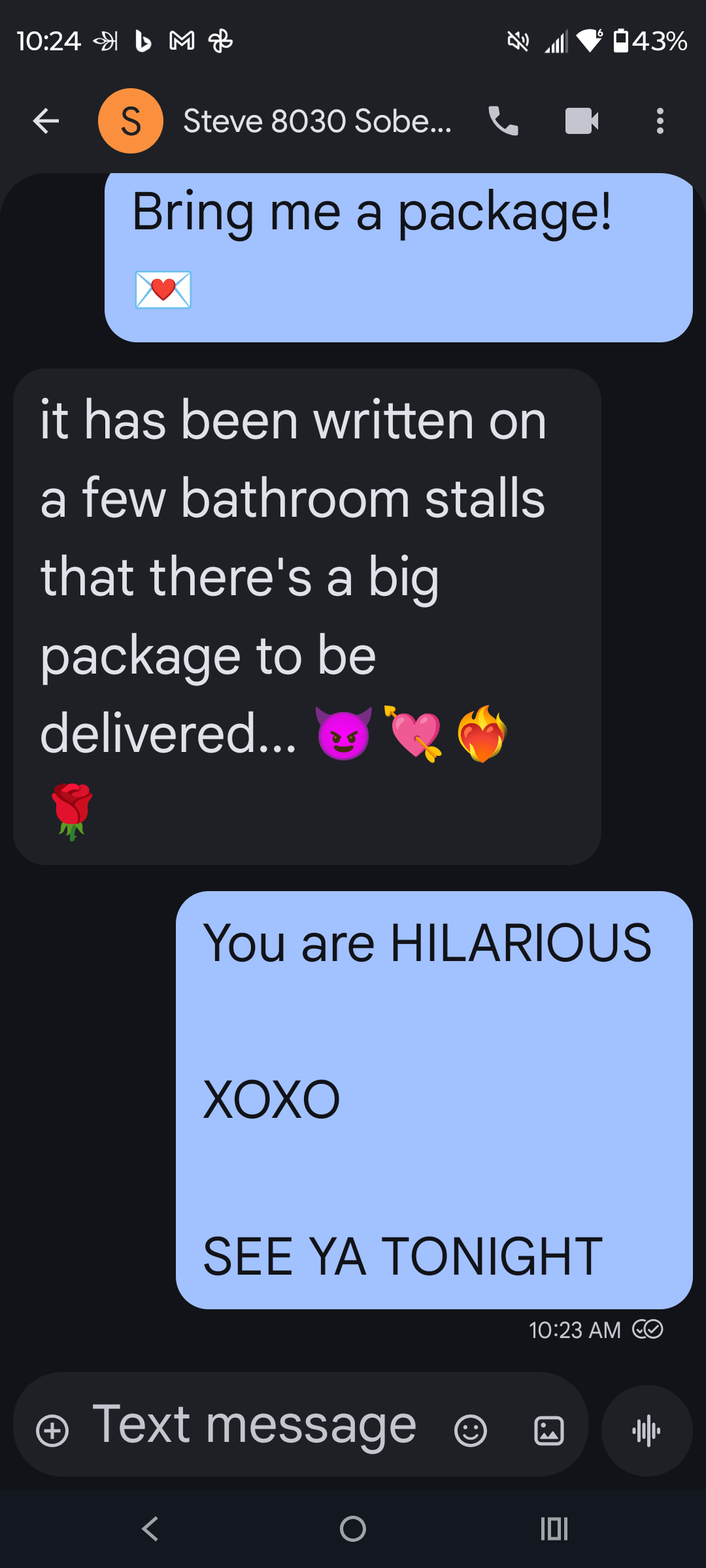Record a voice message
The image size is (706, 1568).
[x=647, y=1431]
